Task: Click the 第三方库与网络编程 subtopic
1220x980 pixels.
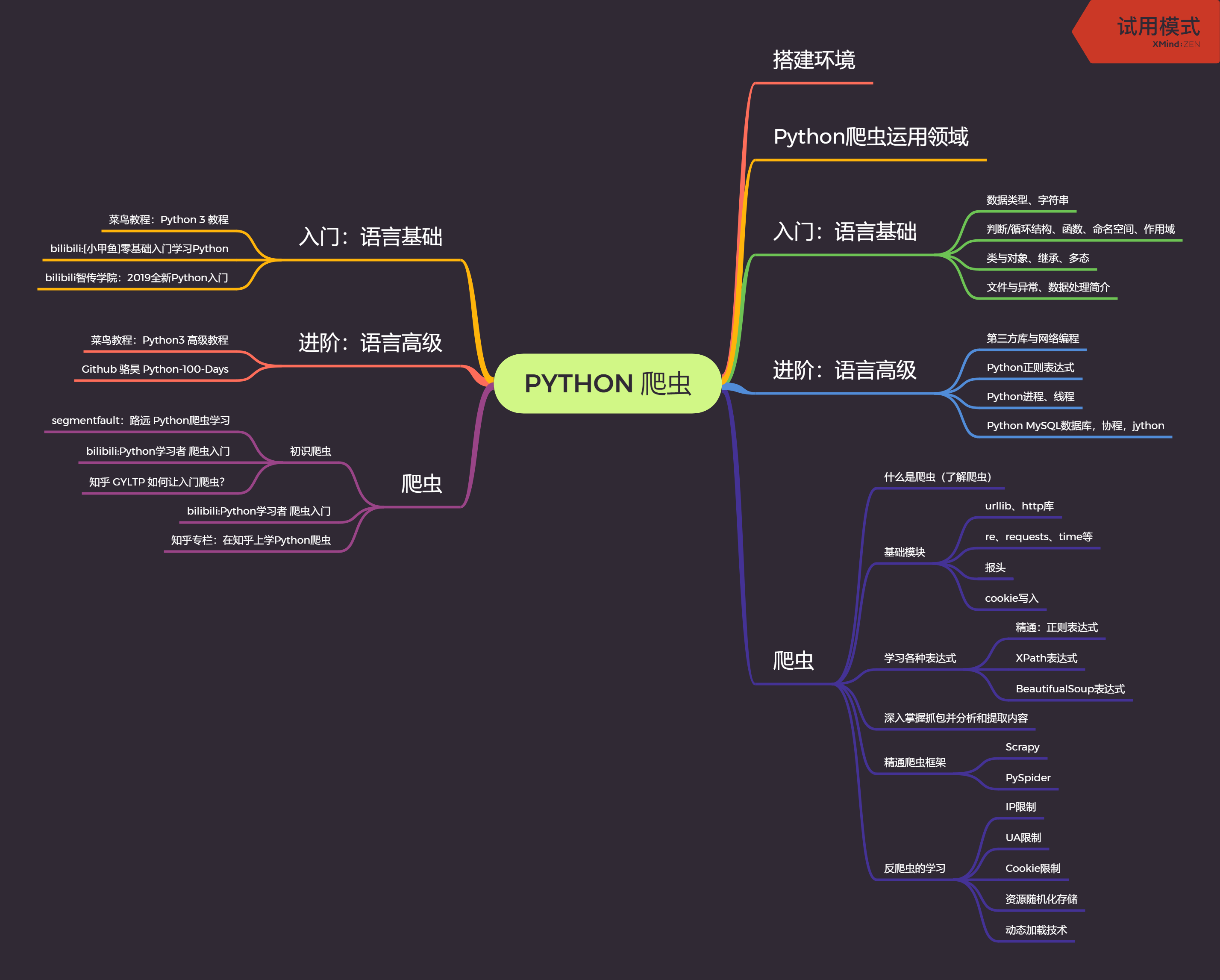Action: 1033,339
